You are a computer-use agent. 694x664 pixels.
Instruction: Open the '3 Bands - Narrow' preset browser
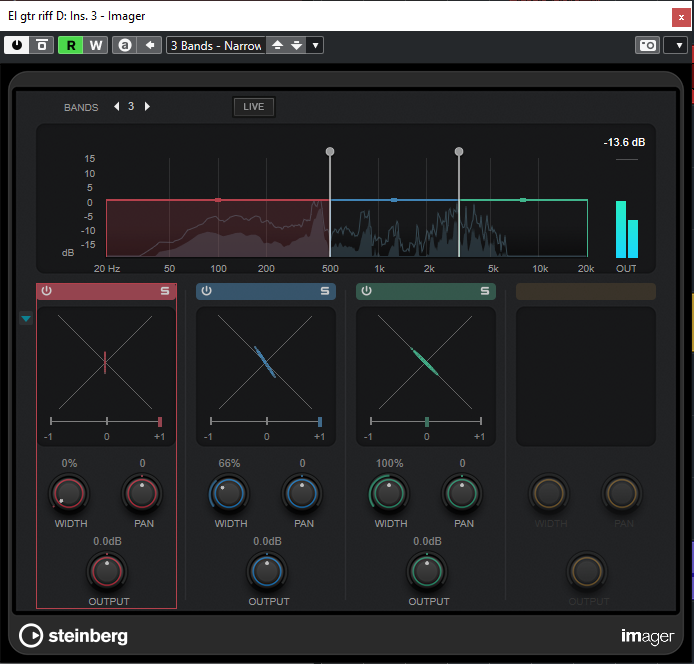(215, 45)
